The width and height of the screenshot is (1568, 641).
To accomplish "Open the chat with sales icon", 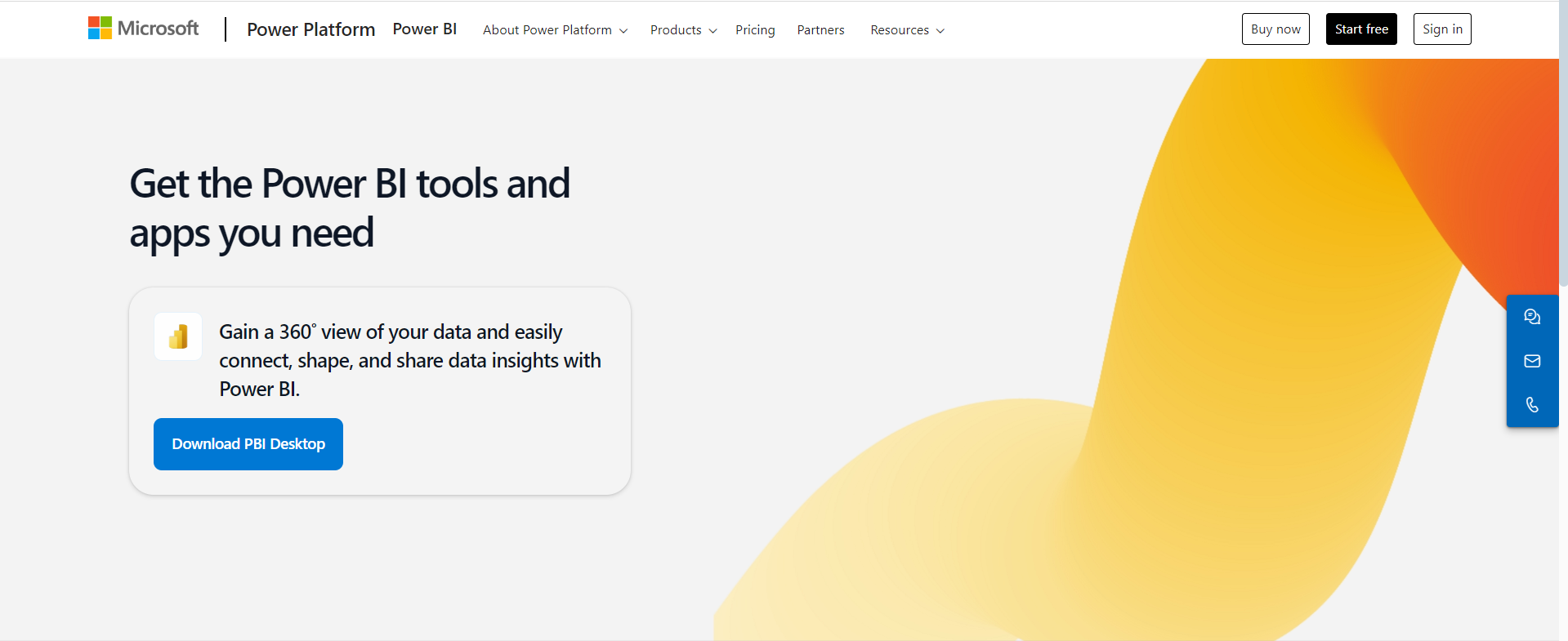I will point(1532,317).
